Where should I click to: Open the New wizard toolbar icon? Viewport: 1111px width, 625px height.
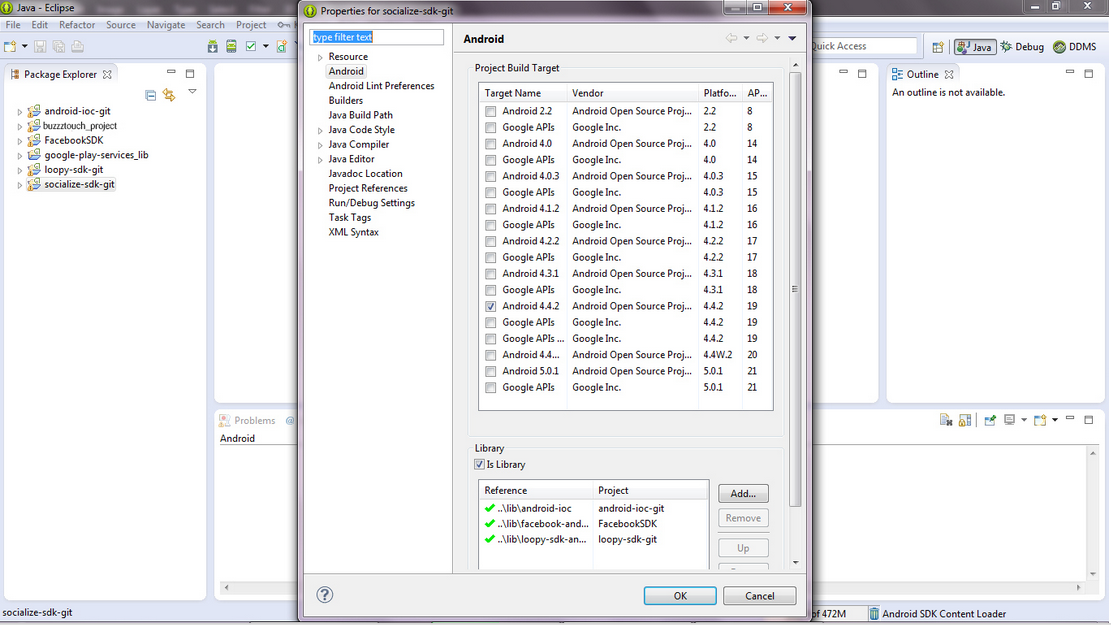click(x=10, y=46)
